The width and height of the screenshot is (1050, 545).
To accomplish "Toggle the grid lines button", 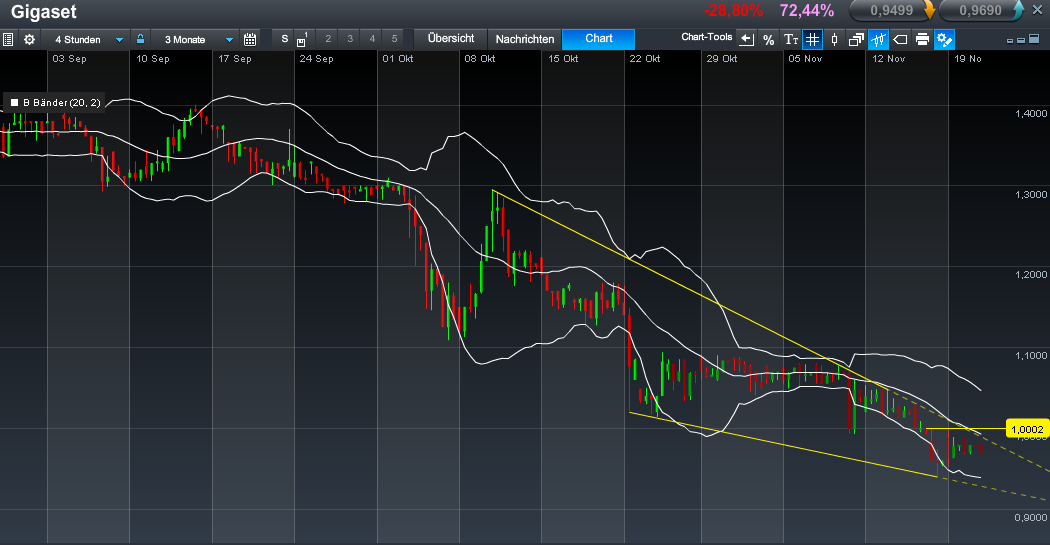I will 812,40.
